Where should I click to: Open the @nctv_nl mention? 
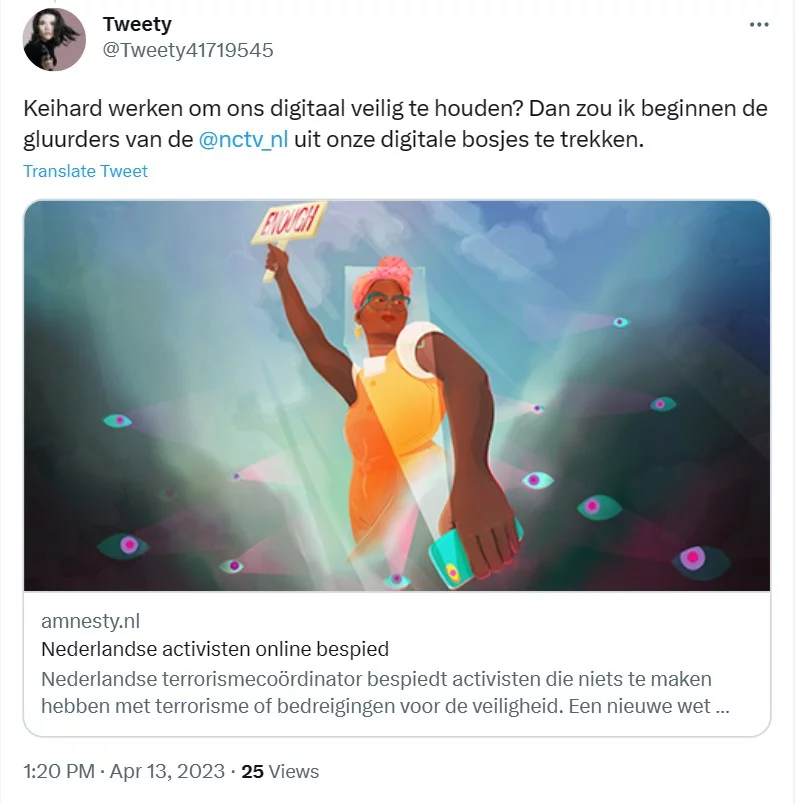point(243,139)
